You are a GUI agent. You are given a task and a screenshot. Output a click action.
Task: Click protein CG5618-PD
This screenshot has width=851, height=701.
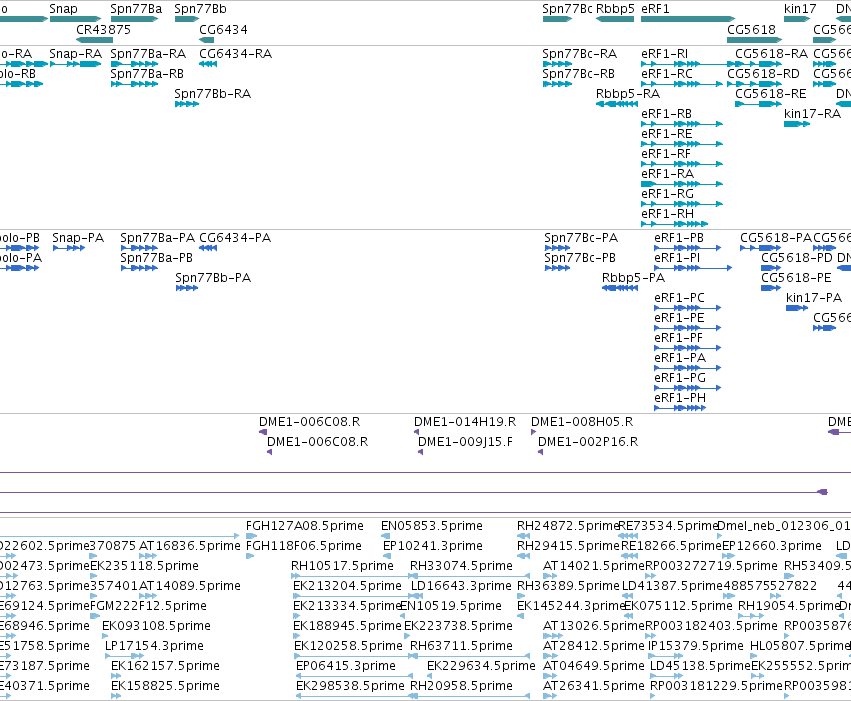click(771, 268)
